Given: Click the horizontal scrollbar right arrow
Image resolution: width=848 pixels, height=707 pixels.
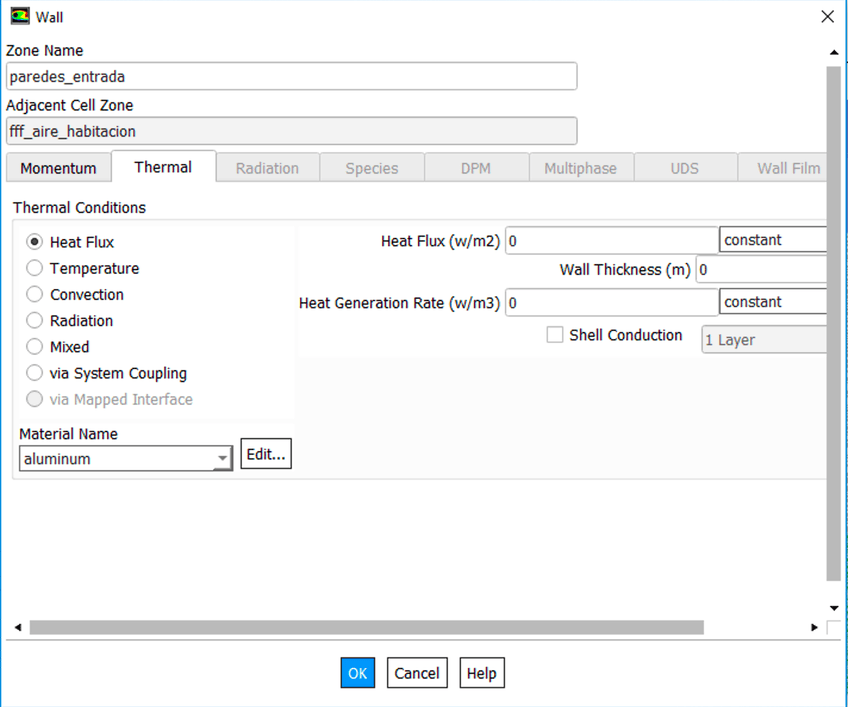Looking at the screenshot, I should tap(814, 627).
